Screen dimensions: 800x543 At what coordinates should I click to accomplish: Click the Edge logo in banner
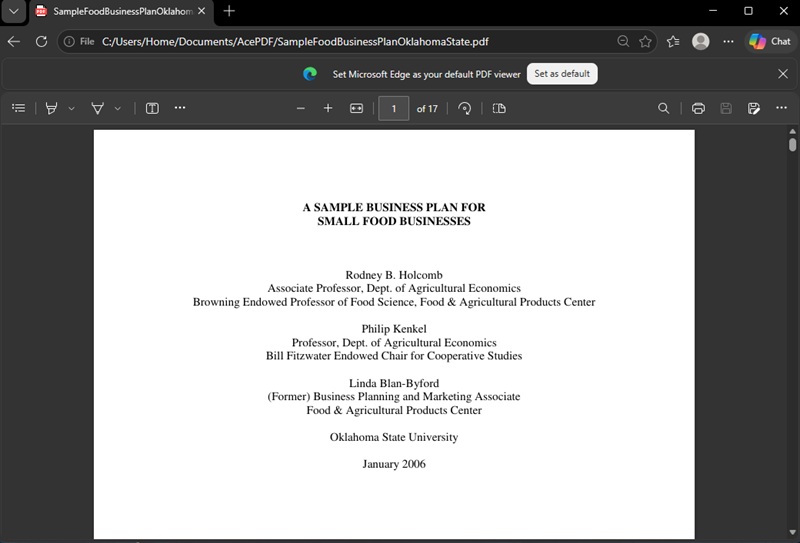coord(310,74)
